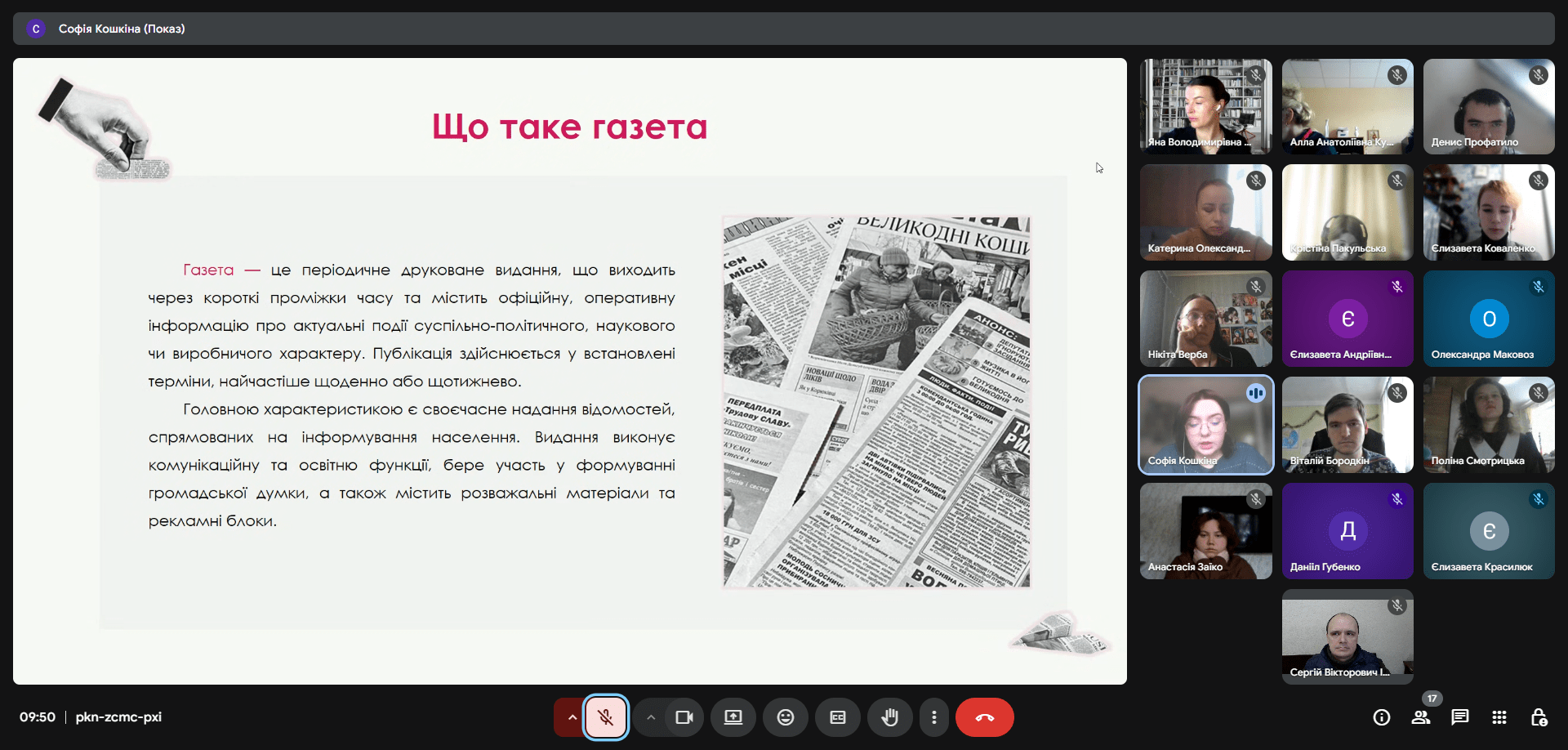Image resolution: width=1568 pixels, height=750 pixels.
Task: Click the present screen icon
Action: click(733, 717)
